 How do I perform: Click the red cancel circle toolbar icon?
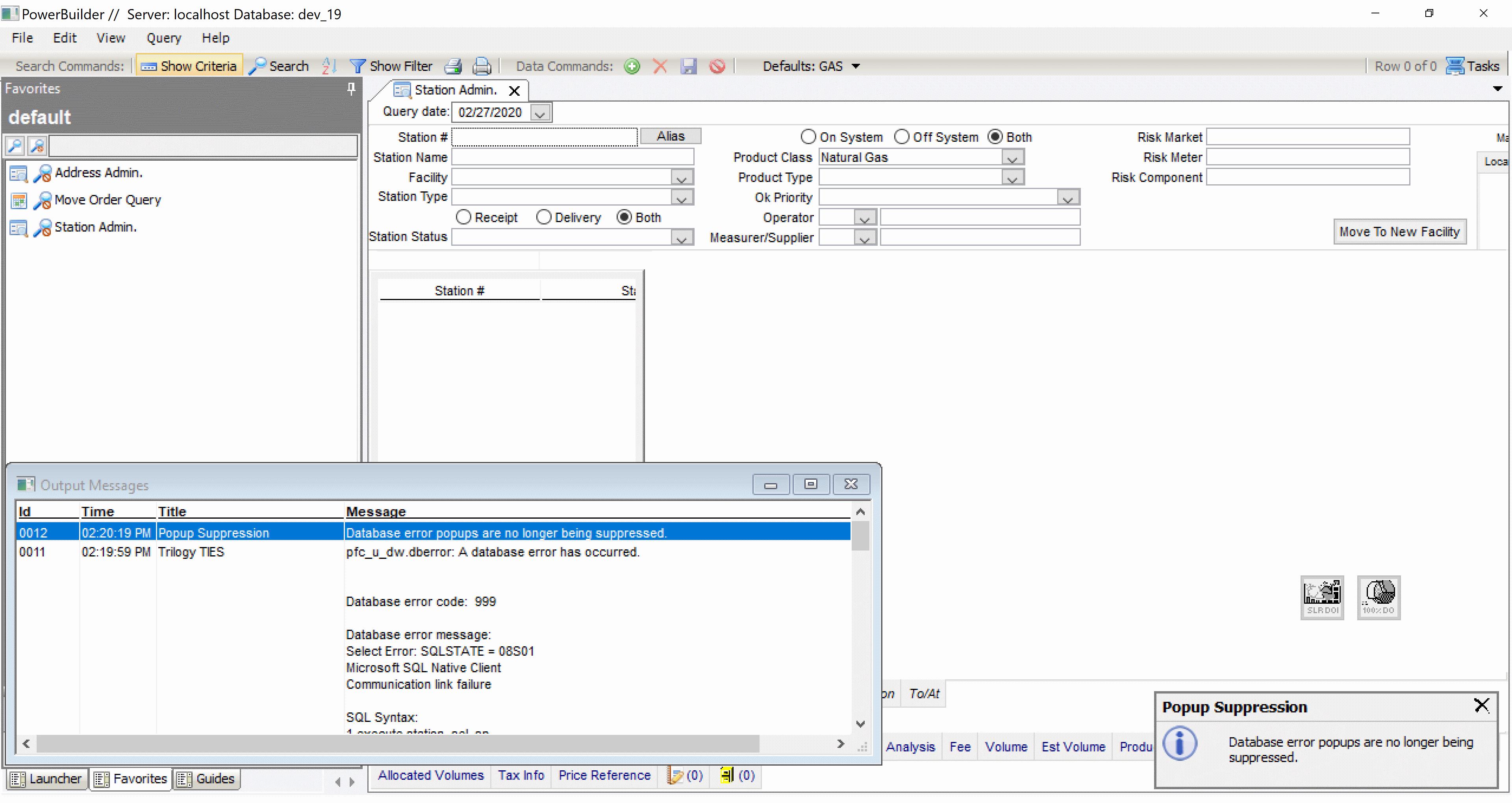pyautogui.click(x=717, y=66)
